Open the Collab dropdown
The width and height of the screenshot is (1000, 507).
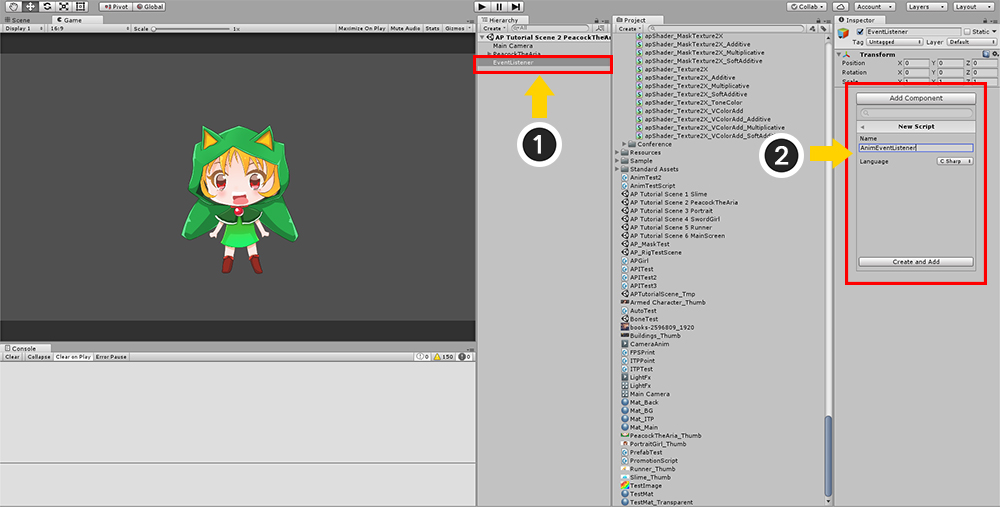tap(807, 6)
